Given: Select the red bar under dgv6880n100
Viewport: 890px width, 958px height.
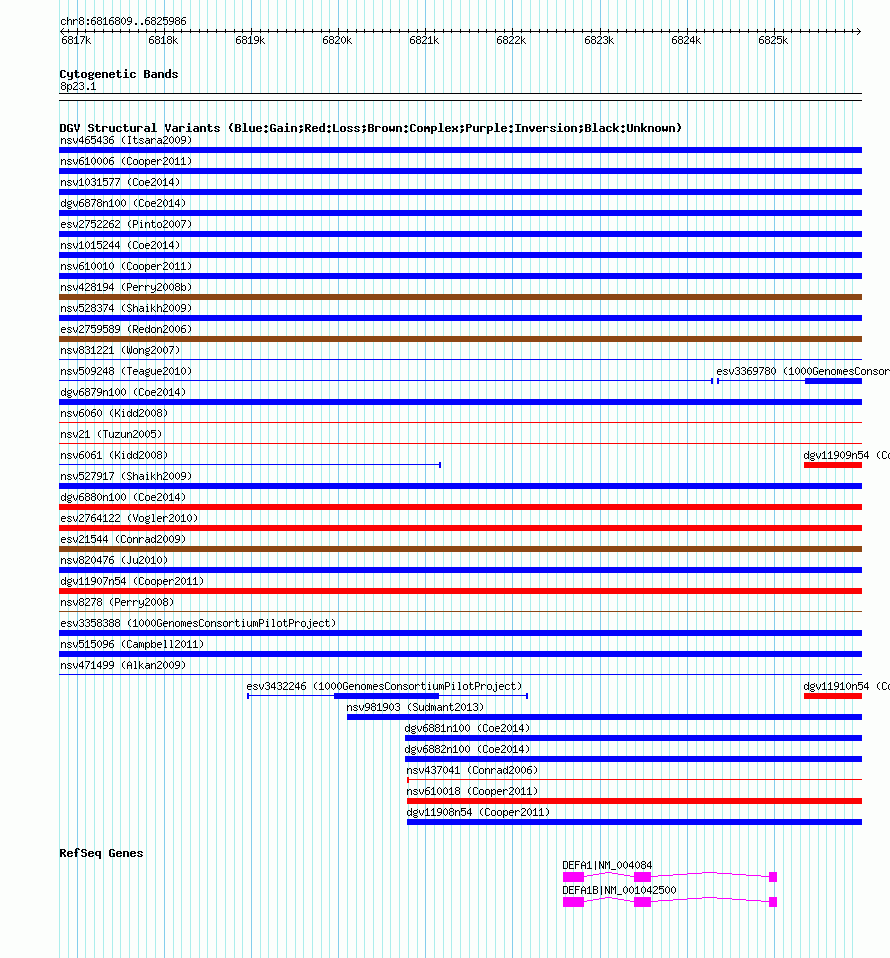Looking at the screenshot, I should pyautogui.click(x=461, y=507).
